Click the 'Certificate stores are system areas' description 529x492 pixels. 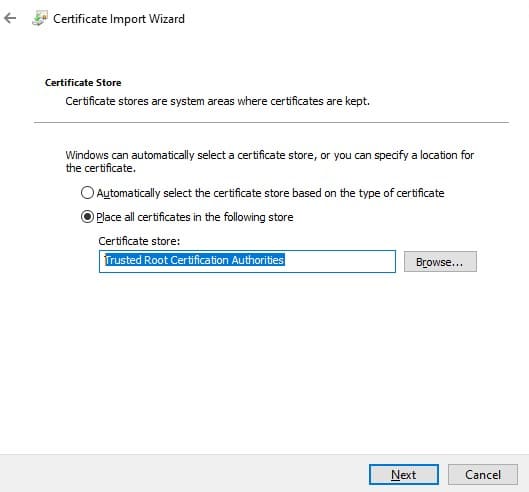coord(218,101)
